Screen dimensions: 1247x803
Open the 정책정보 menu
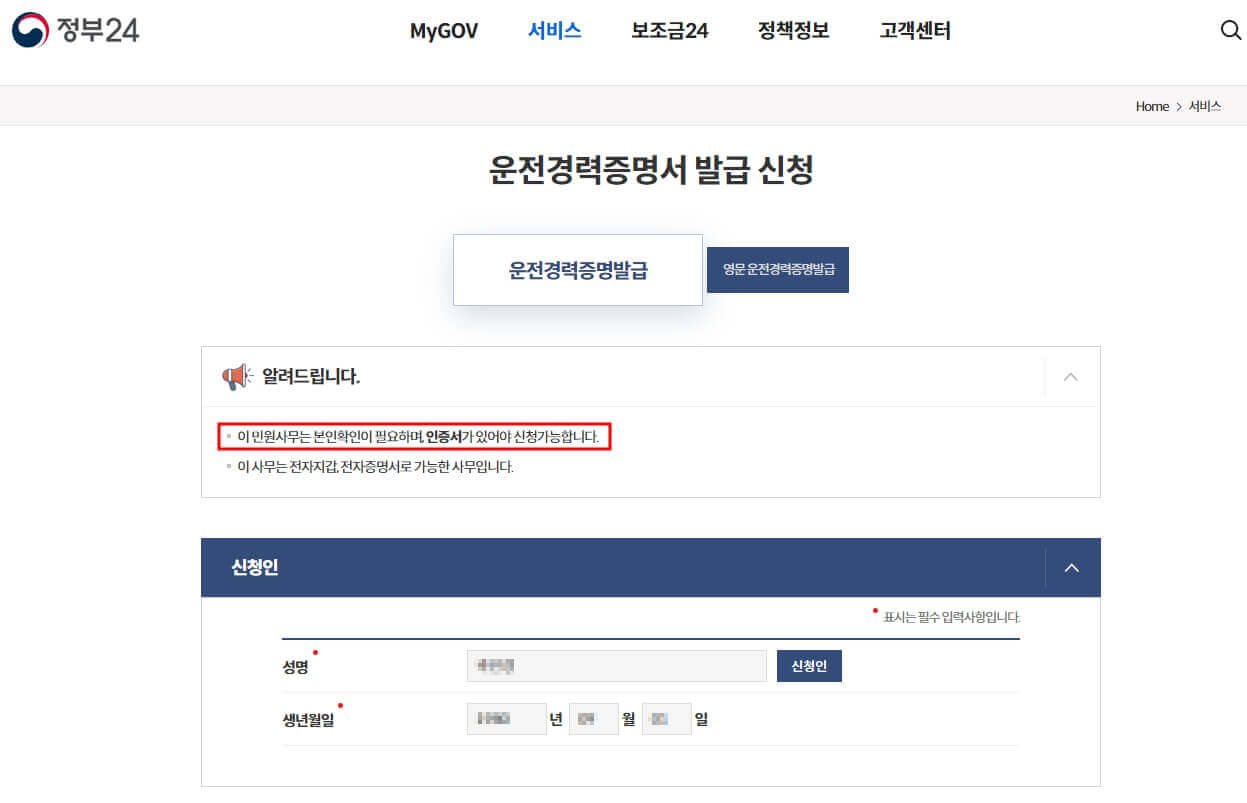793,31
